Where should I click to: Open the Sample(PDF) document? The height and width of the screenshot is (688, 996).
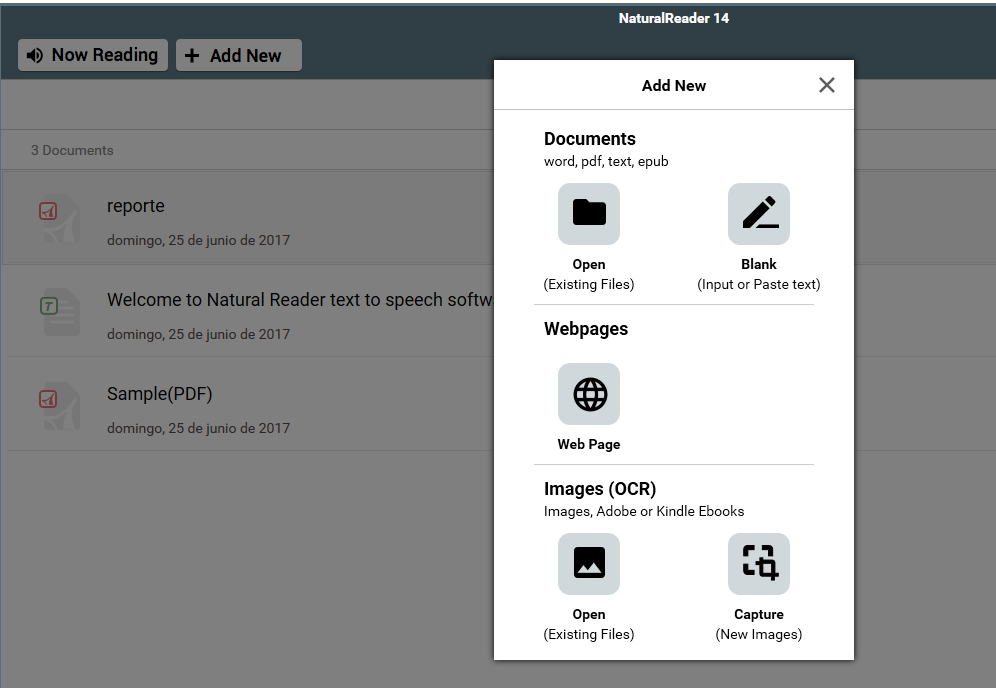point(248,404)
